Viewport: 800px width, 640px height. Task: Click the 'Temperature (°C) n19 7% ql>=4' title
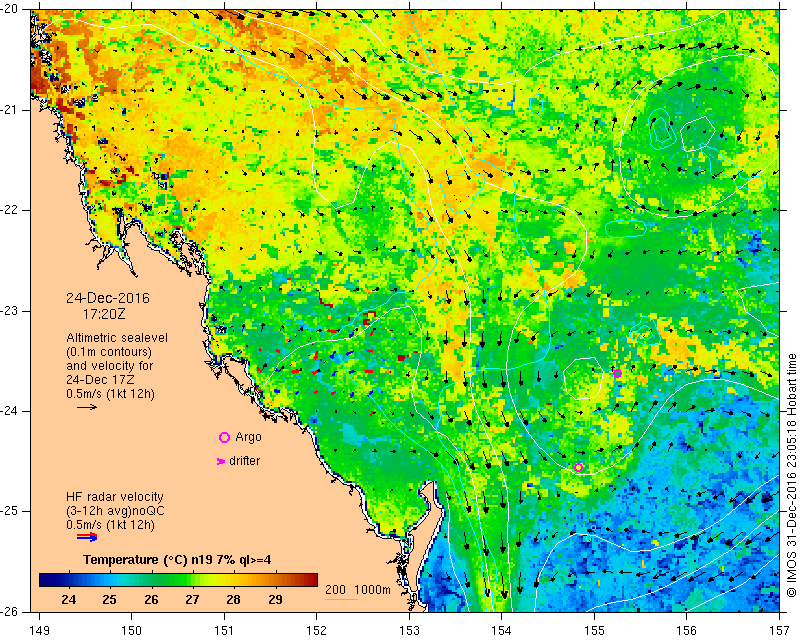click(177, 560)
